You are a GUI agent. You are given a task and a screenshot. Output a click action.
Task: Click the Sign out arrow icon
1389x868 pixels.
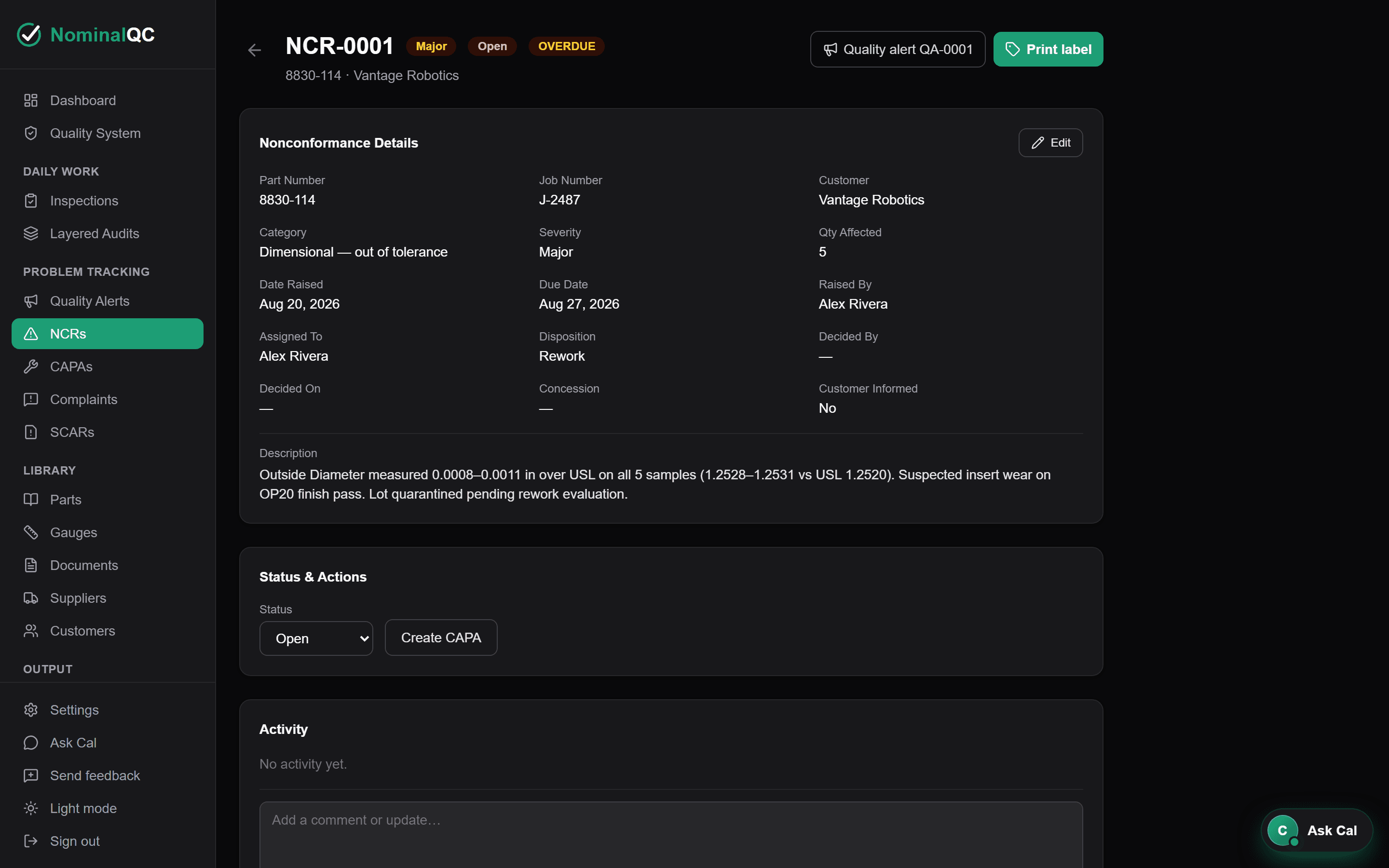click(31, 841)
